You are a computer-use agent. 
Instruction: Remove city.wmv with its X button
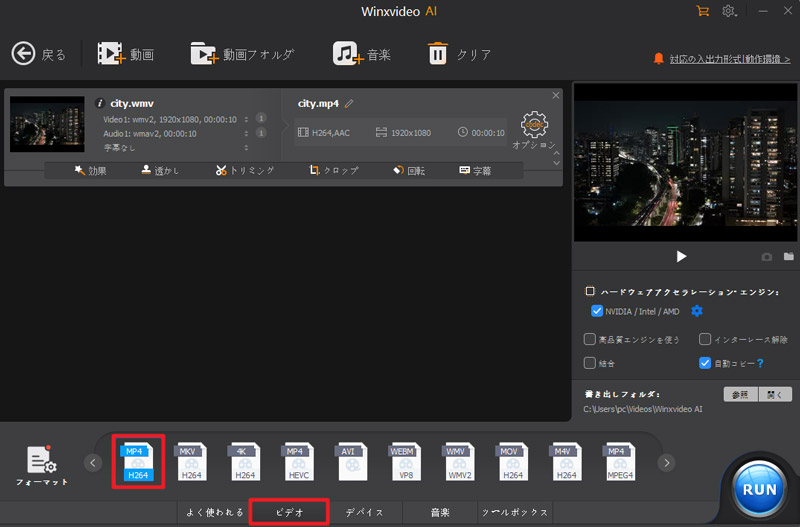556,95
